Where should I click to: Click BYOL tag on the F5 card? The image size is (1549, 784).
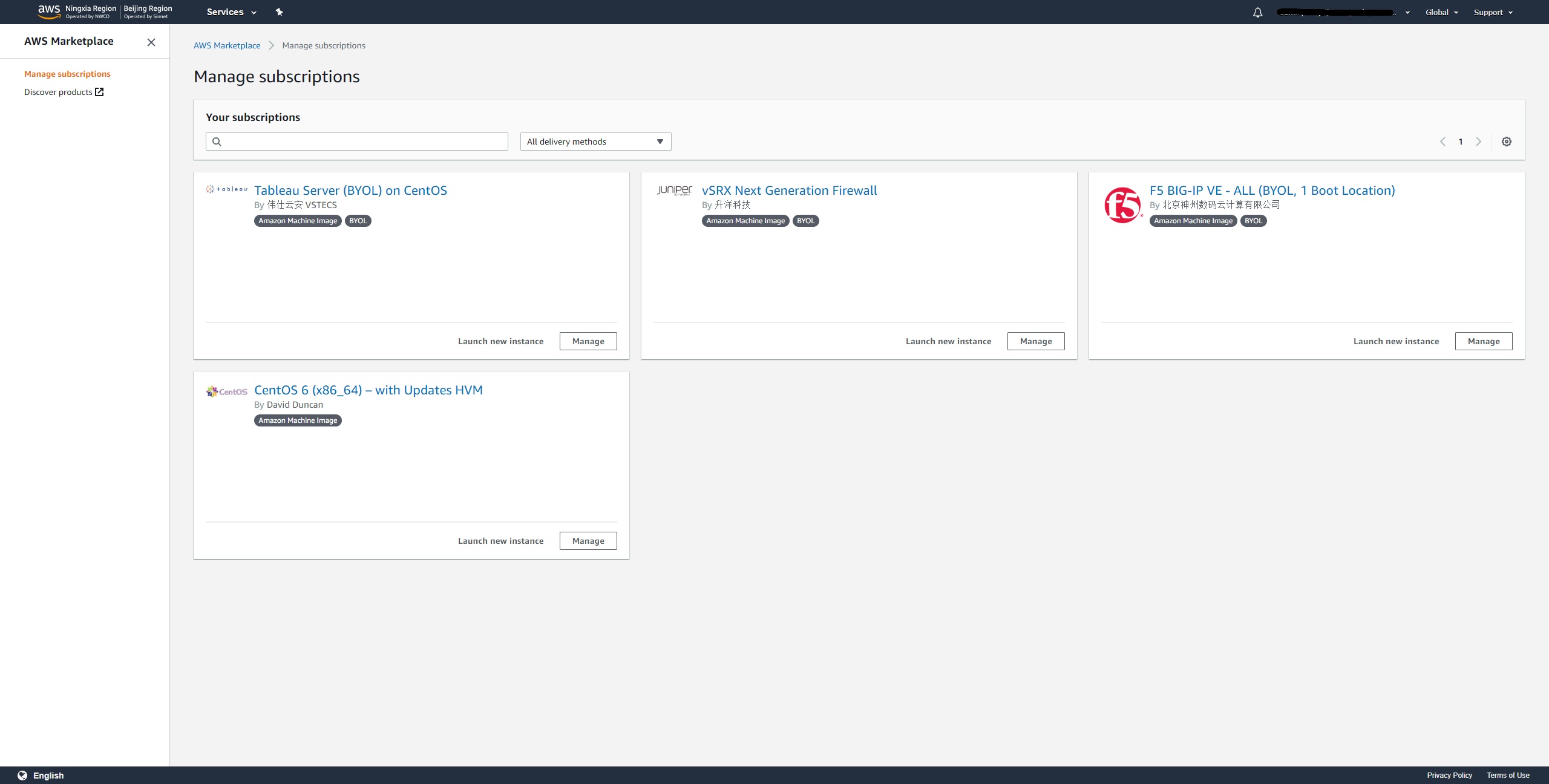pyautogui.click(x=1254, y=221)
